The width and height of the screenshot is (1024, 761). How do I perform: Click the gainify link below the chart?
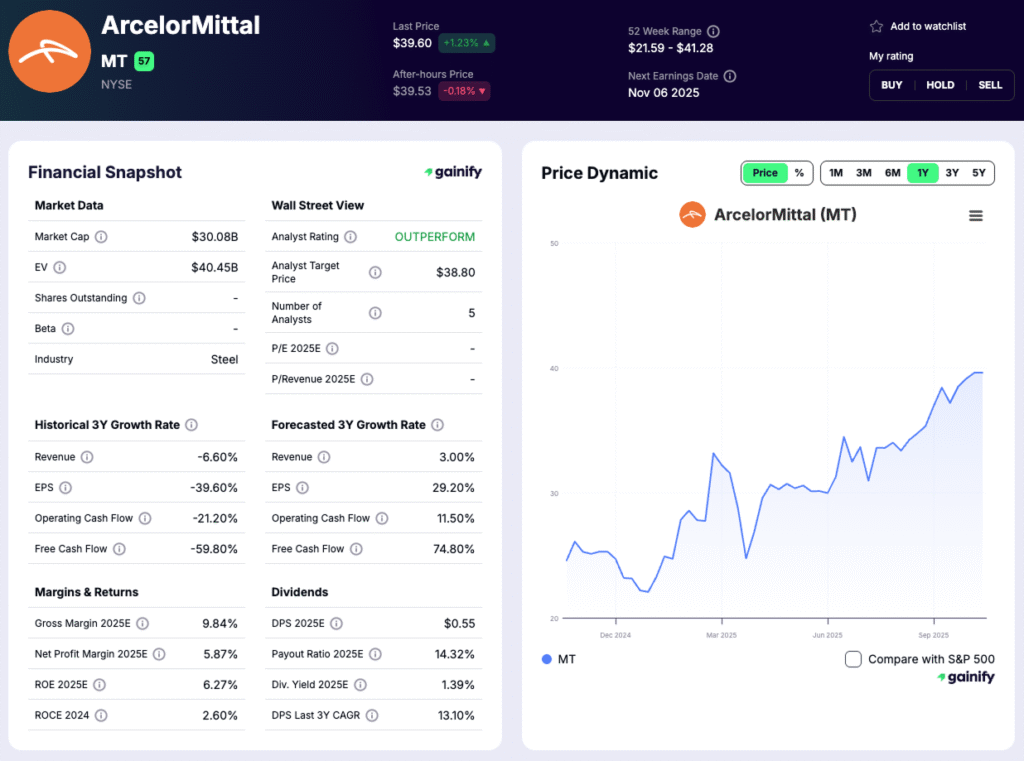coord(966,677)
